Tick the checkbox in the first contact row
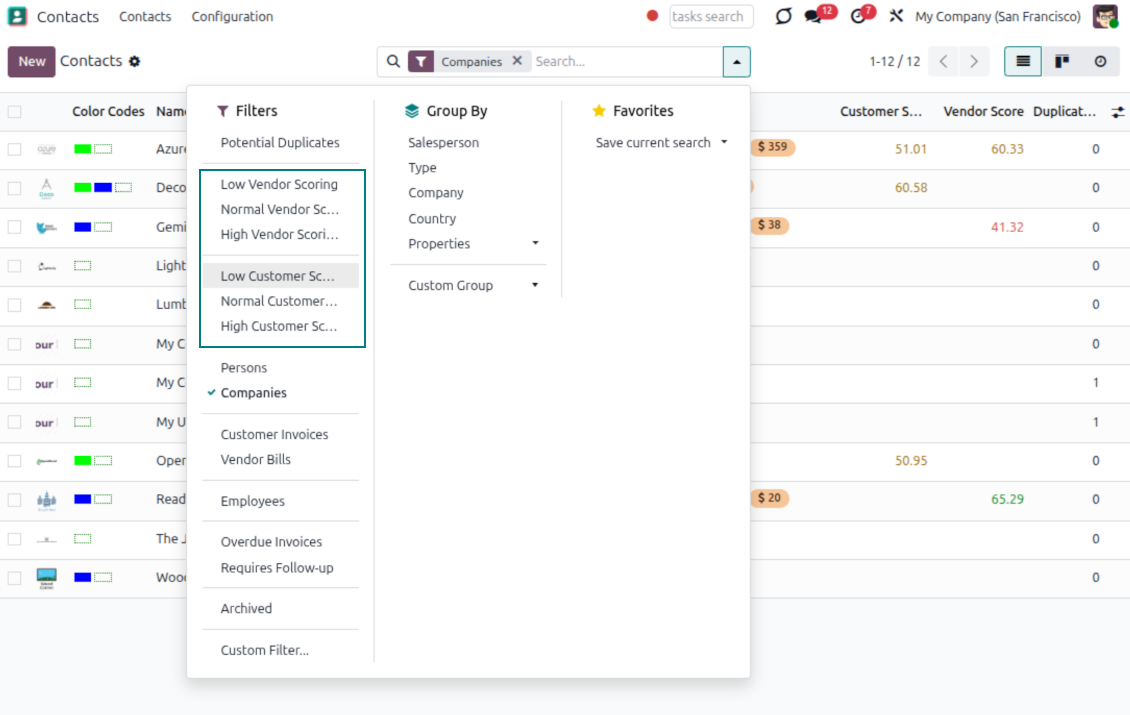 point(15,149)
